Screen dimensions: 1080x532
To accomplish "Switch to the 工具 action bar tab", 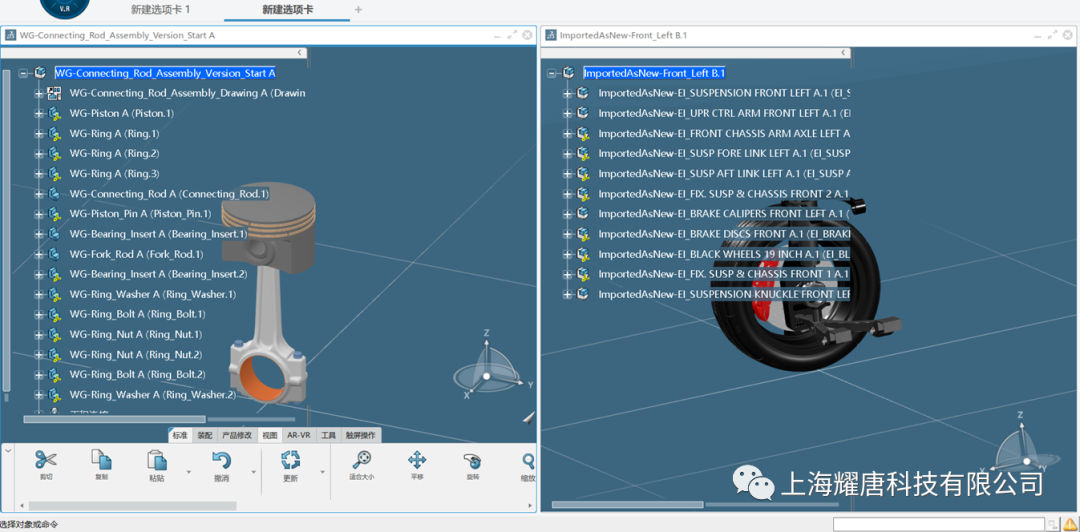I will (329, 436).
